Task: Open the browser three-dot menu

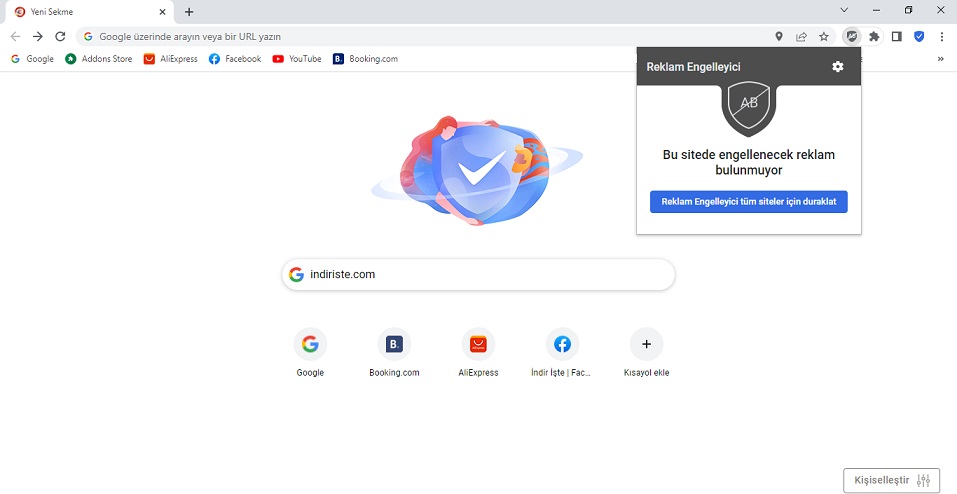Action: click(942, 37)
